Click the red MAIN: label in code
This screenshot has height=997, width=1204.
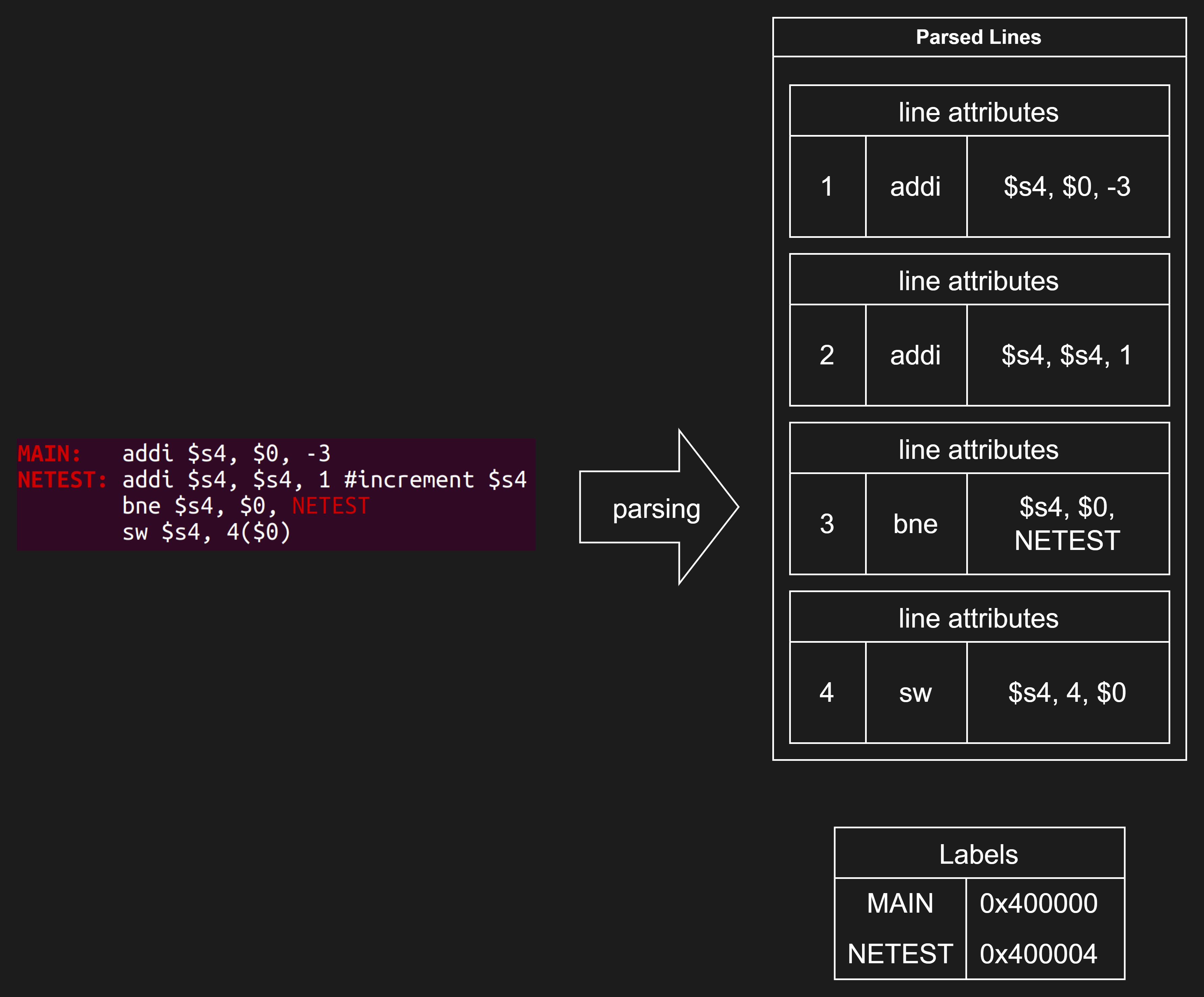tap(49, 454)
